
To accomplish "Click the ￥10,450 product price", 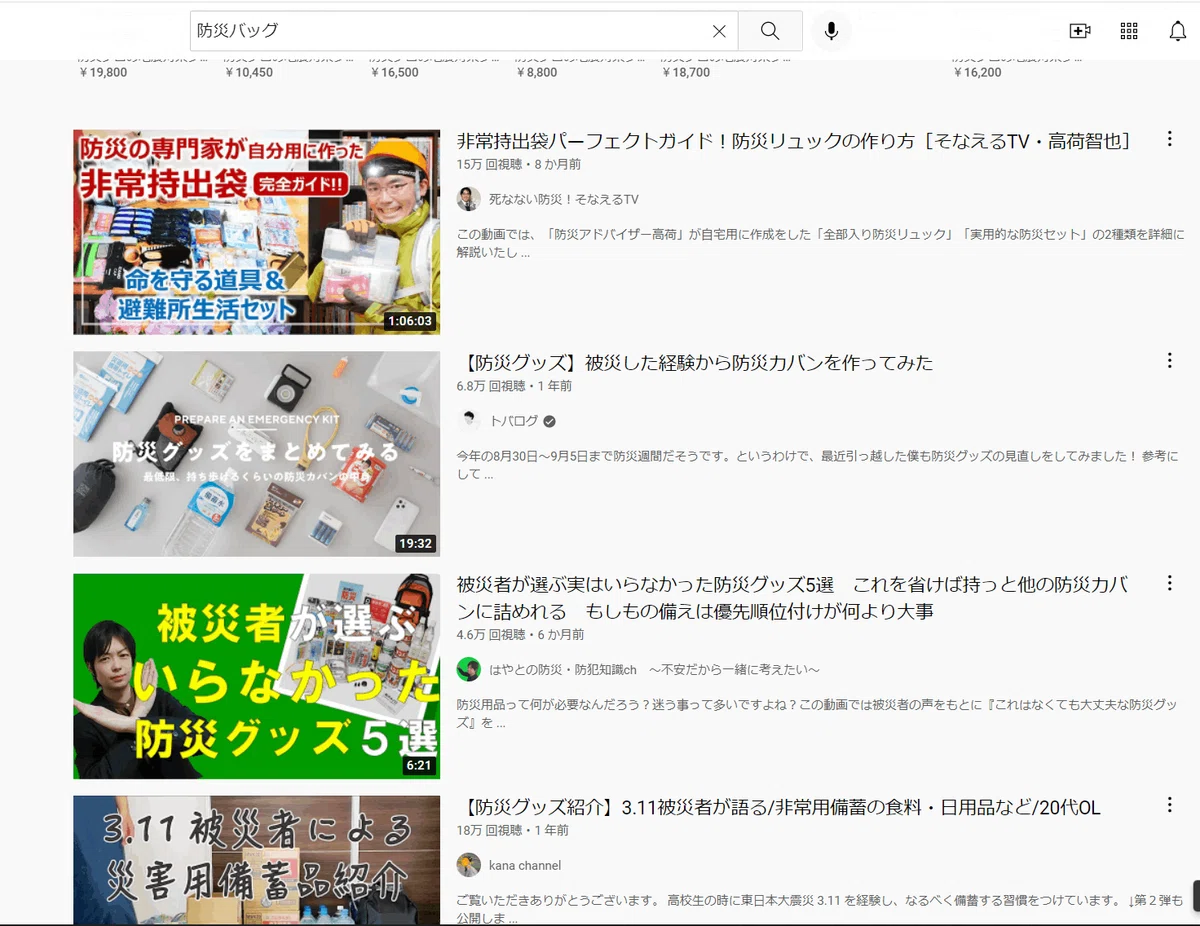I will (248, 72).
